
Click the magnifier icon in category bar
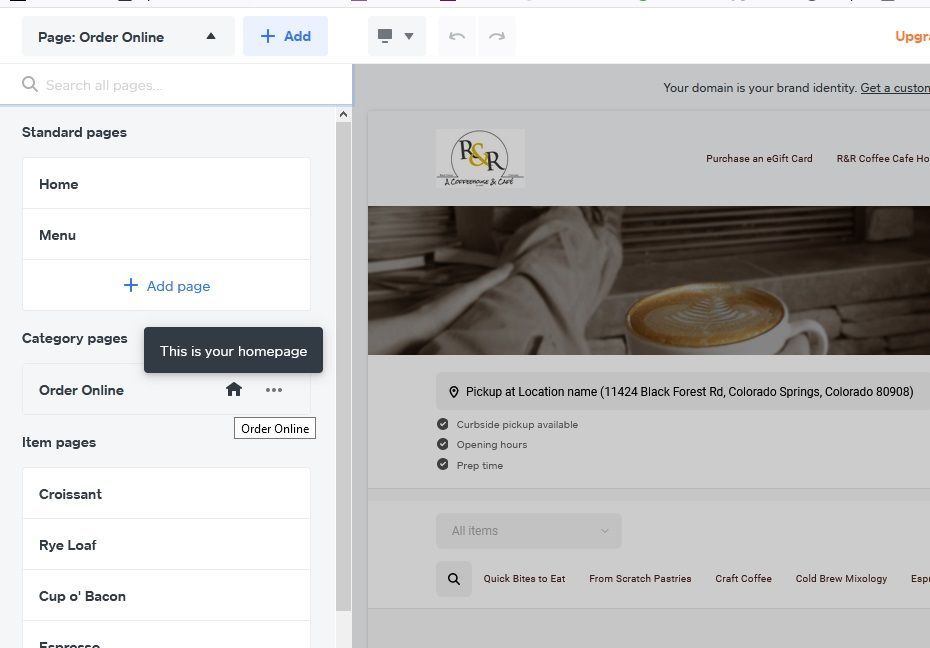(x=454, y=579)
